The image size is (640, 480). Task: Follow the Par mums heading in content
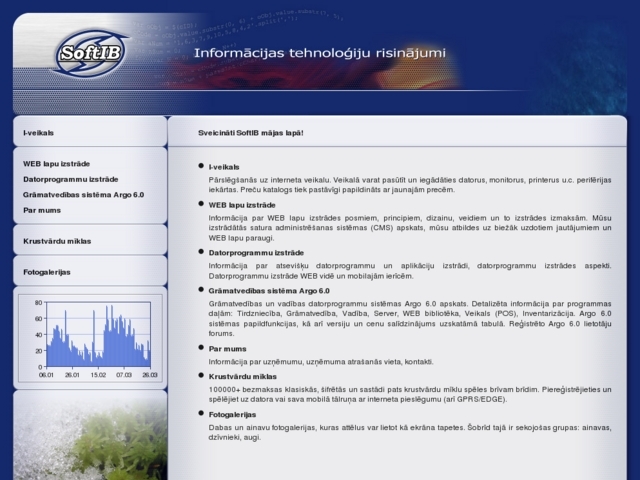pos(228,348)
